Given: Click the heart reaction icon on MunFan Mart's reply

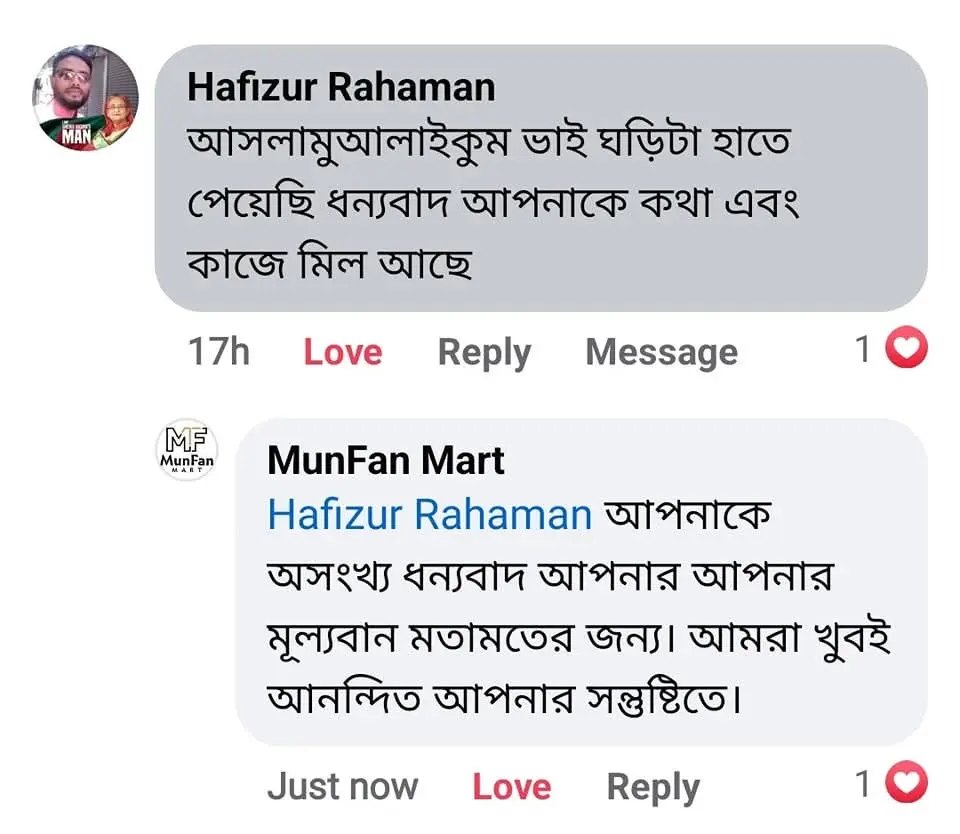Looking at the screenshot, I should 908,784.
